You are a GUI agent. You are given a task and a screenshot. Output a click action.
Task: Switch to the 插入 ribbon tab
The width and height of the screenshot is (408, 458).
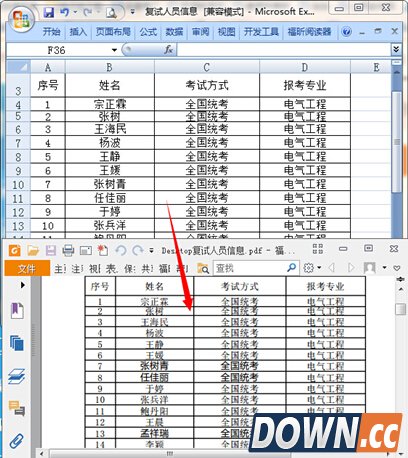coord(78,32)
